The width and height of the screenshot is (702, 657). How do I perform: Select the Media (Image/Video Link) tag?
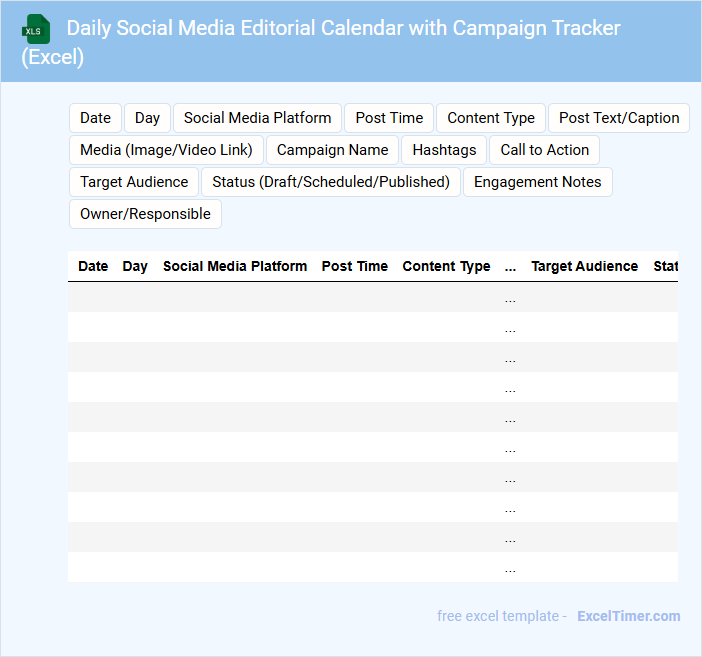point(166,150)
